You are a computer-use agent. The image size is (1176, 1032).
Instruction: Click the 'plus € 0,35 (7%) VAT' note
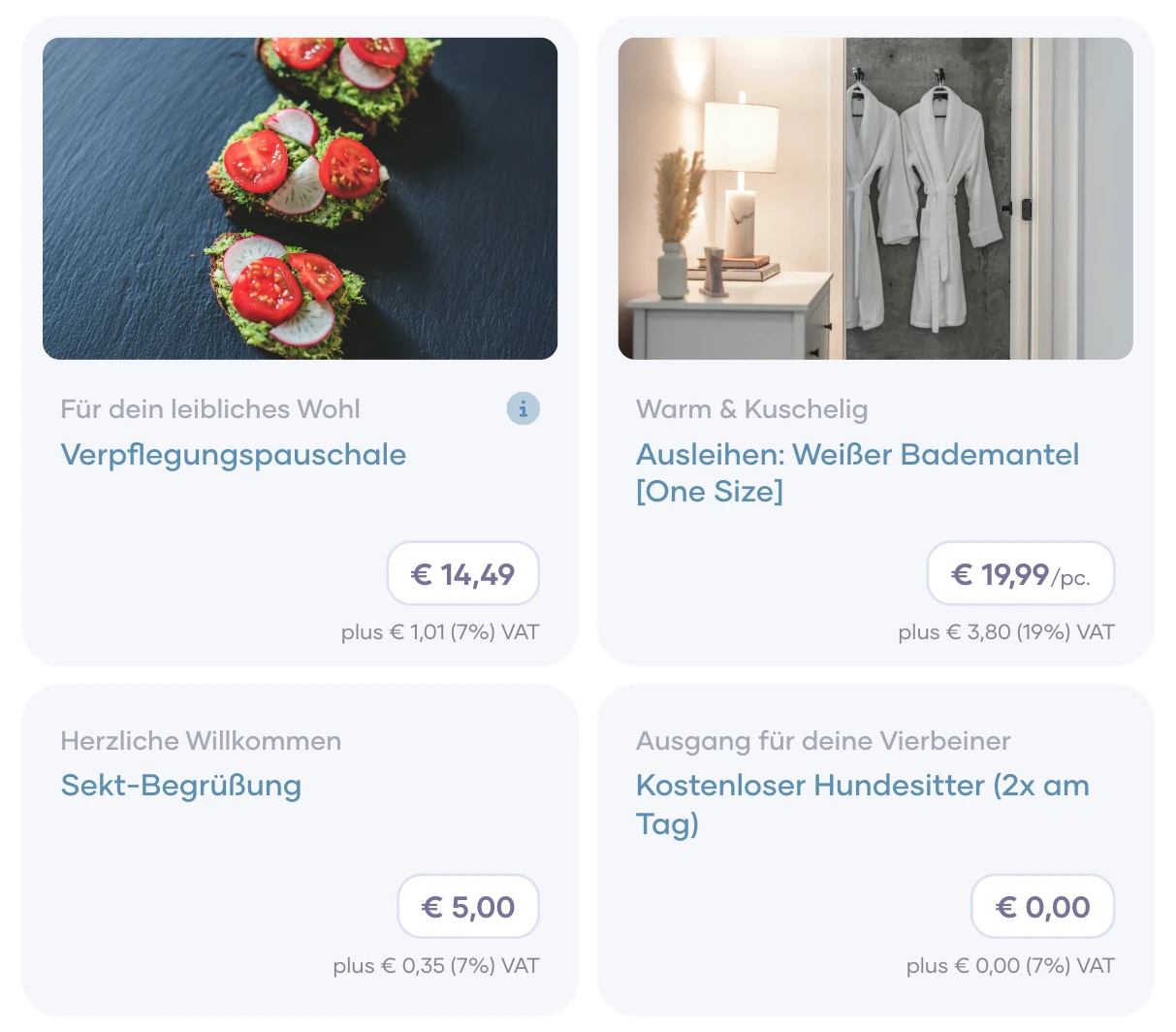tap(436, 966)
